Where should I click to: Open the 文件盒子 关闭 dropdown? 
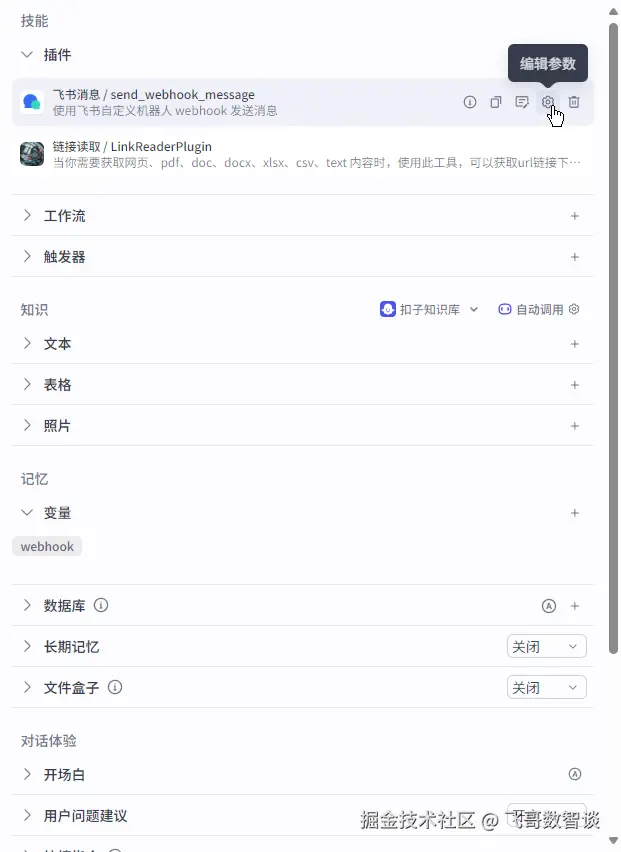point(547,687)
